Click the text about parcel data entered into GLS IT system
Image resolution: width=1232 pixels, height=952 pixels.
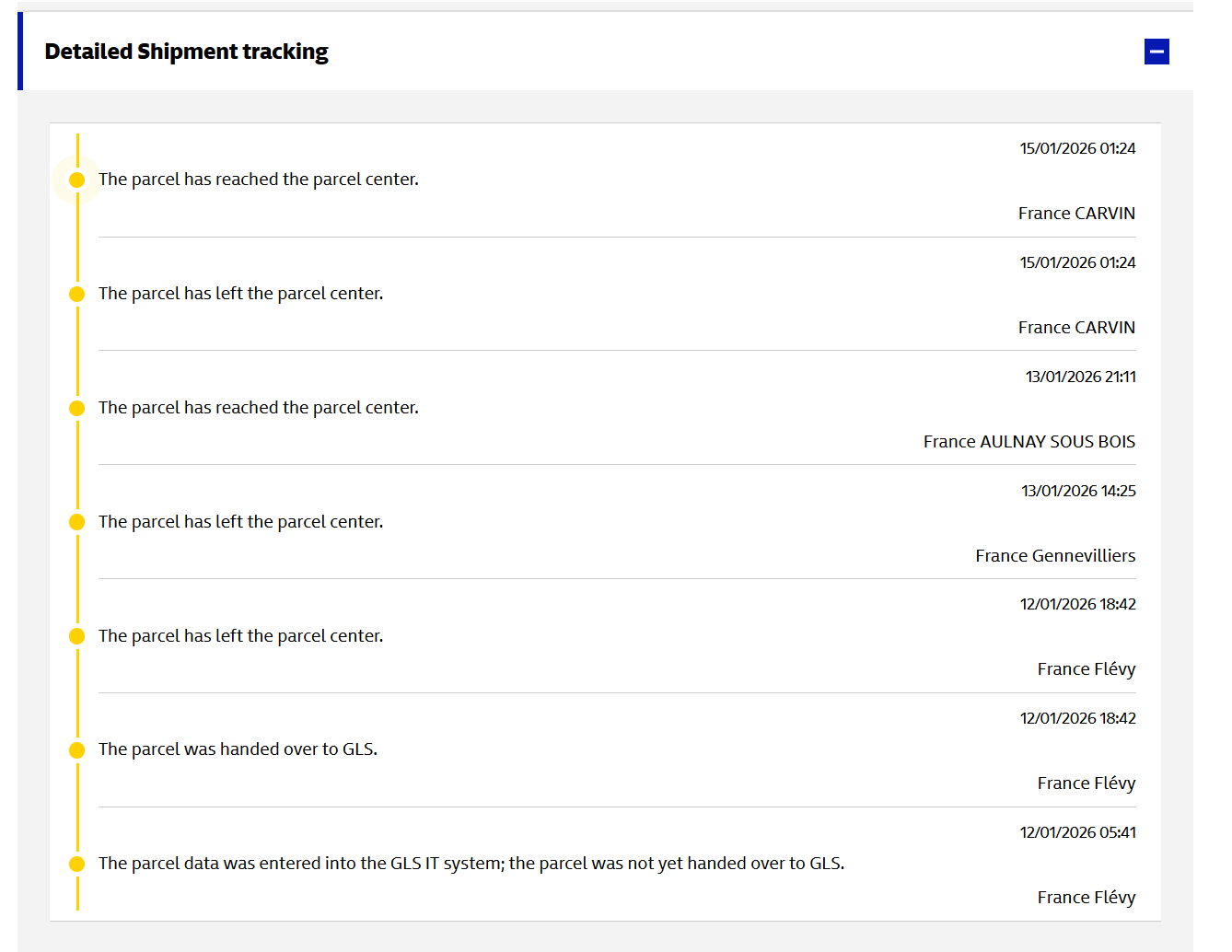click(x=471, y=864)
